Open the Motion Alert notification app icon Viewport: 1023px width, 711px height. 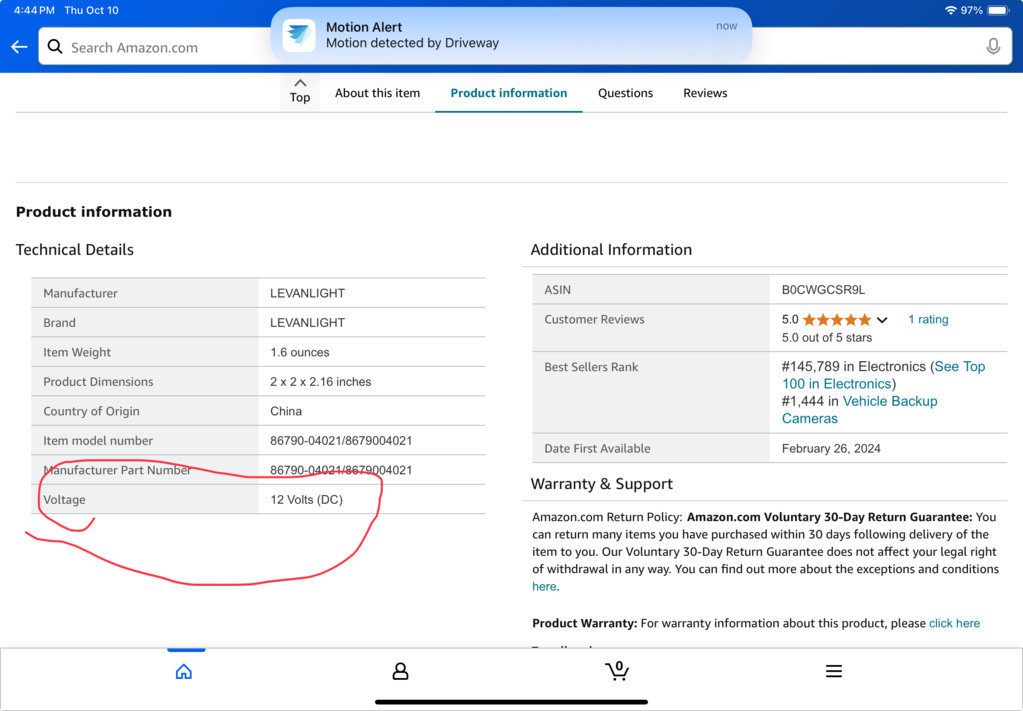pyautogui.click(x=299, y=35)
